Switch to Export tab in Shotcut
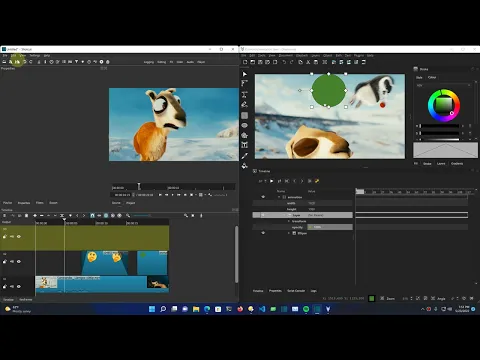Image resolution: width=480 pixels, height=360 pixels. (x=53, y=203)
